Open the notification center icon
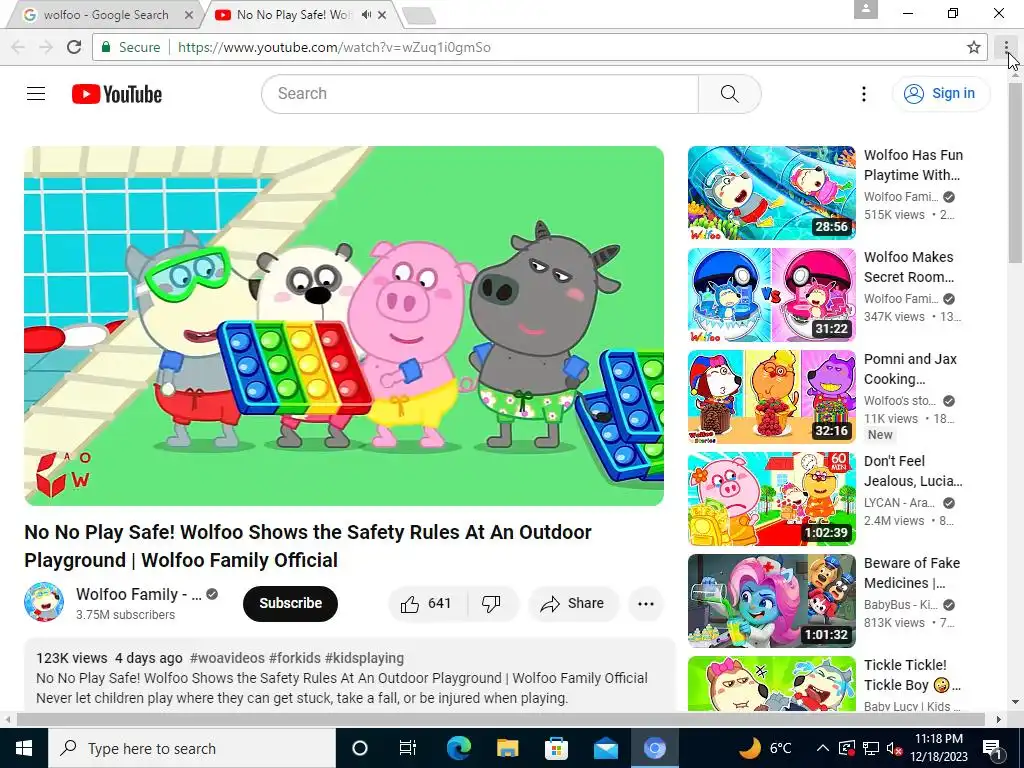Viewport: 1024px width, 768px height. 991,748
